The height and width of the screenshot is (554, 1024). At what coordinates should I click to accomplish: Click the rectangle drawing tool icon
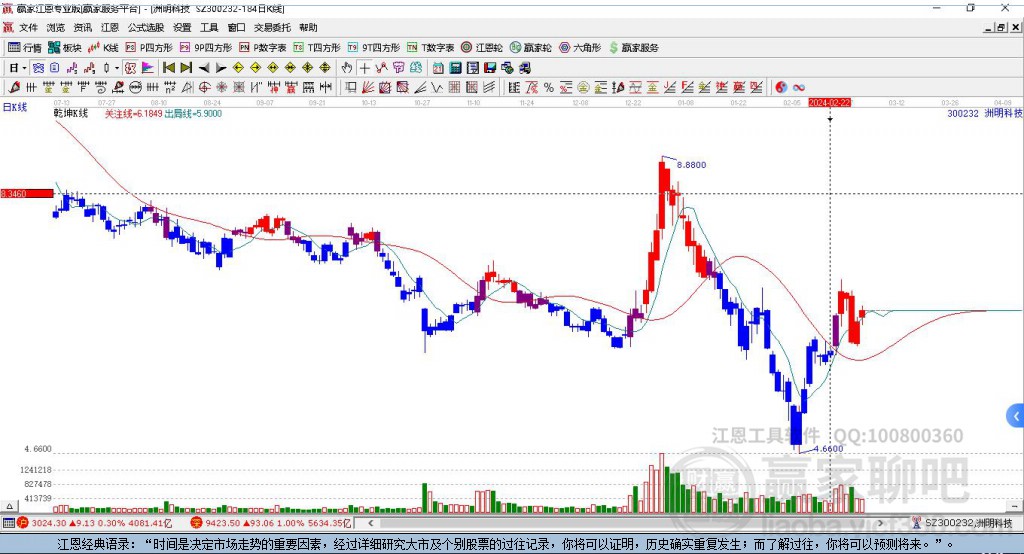pos(351,88)
